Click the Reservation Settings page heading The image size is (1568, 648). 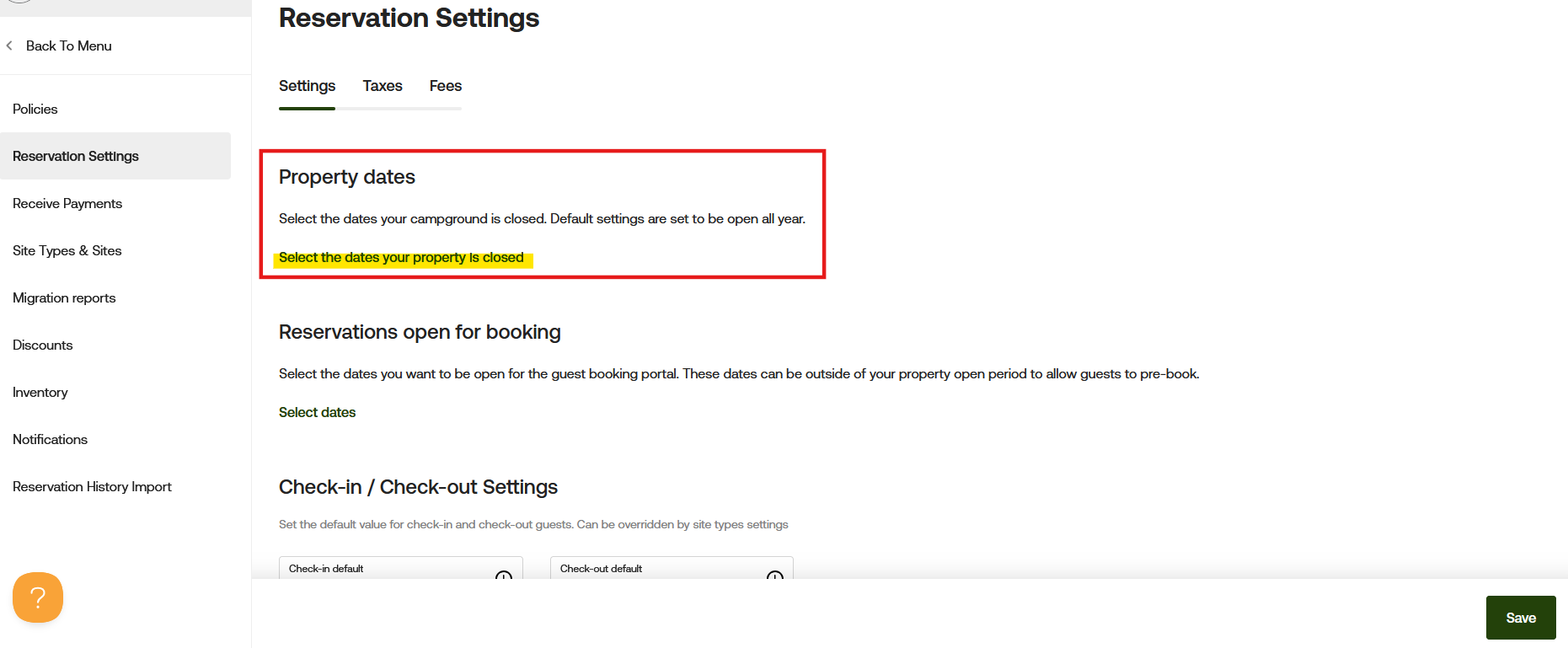[x=409, y=18]
